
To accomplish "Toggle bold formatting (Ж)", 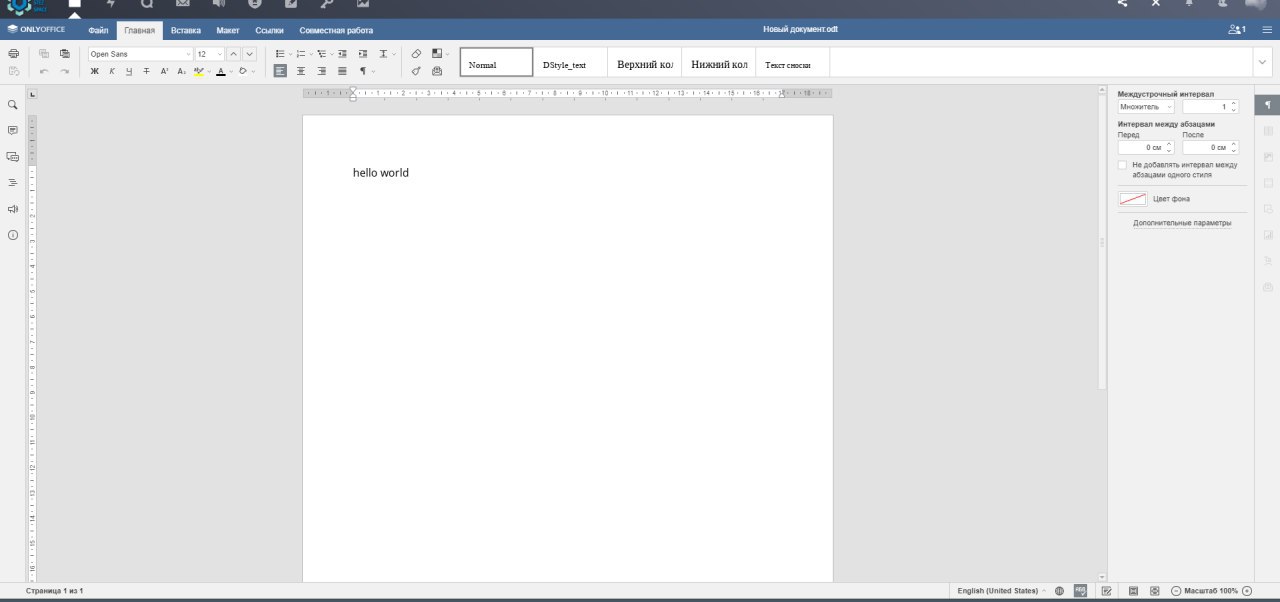I will click(95, 71).
